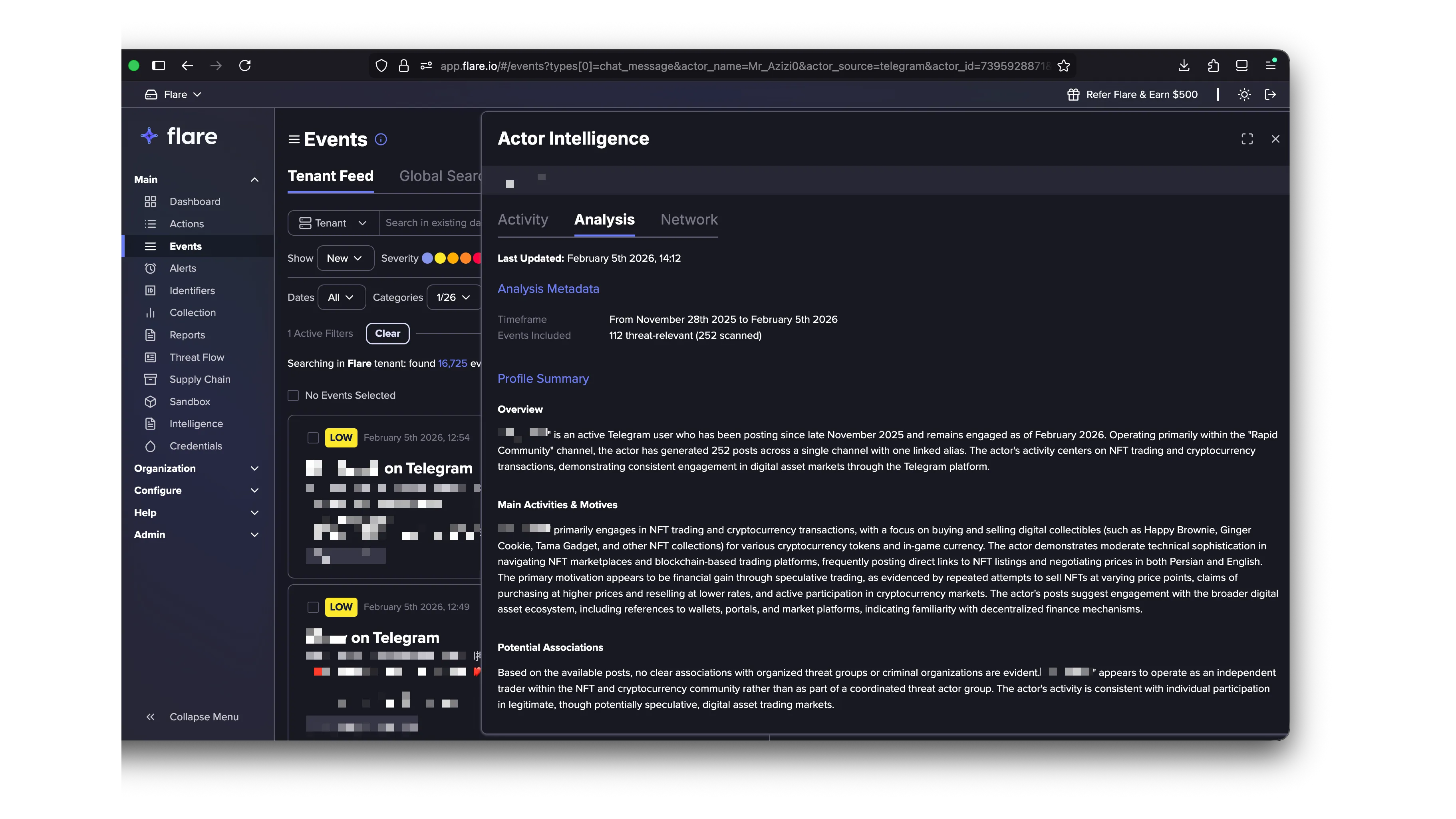Click the Events hamburger menu icon

pyautogui.click(x=294, y=139)
